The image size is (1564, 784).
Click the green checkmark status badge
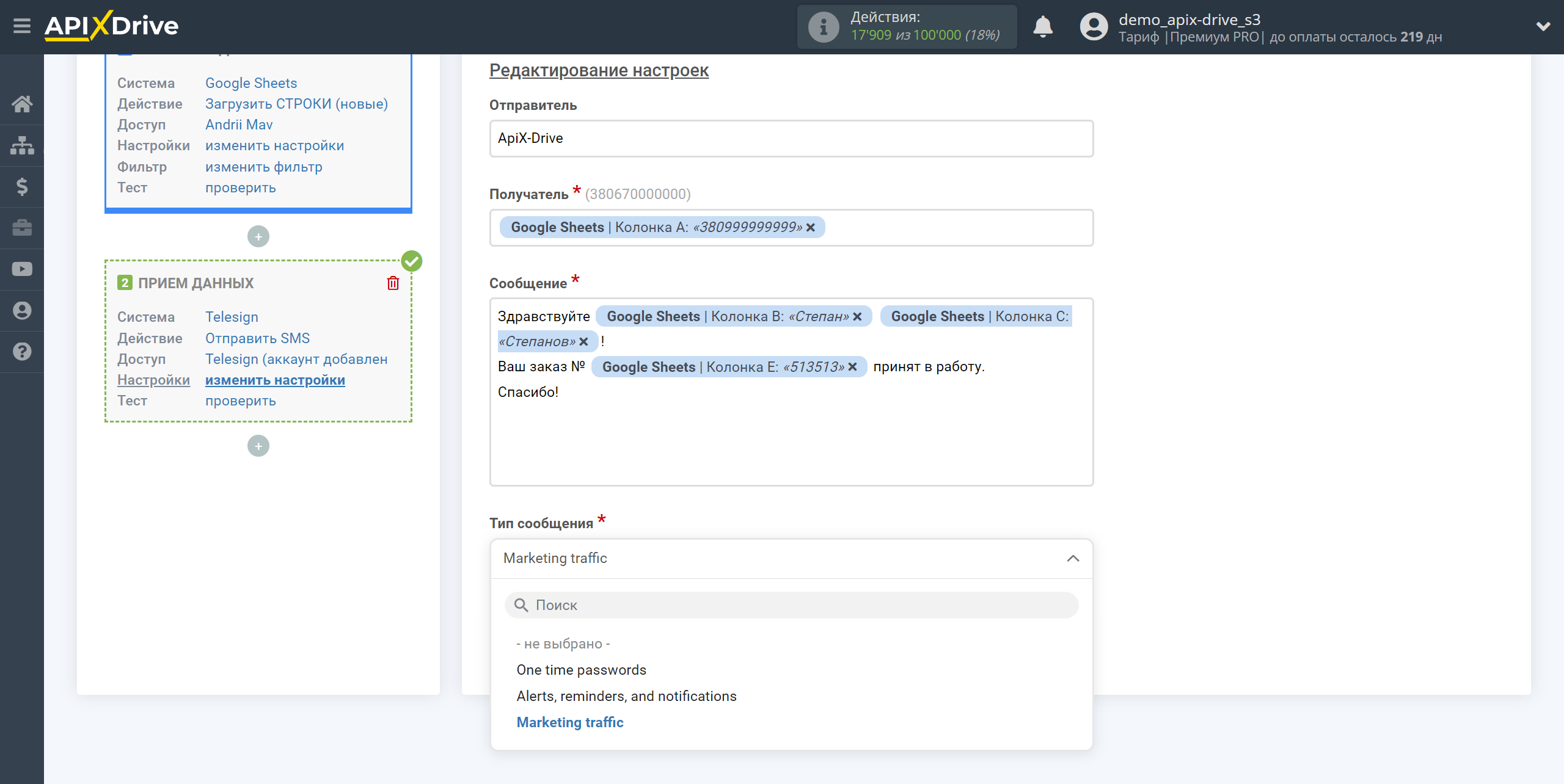point(412,261)
